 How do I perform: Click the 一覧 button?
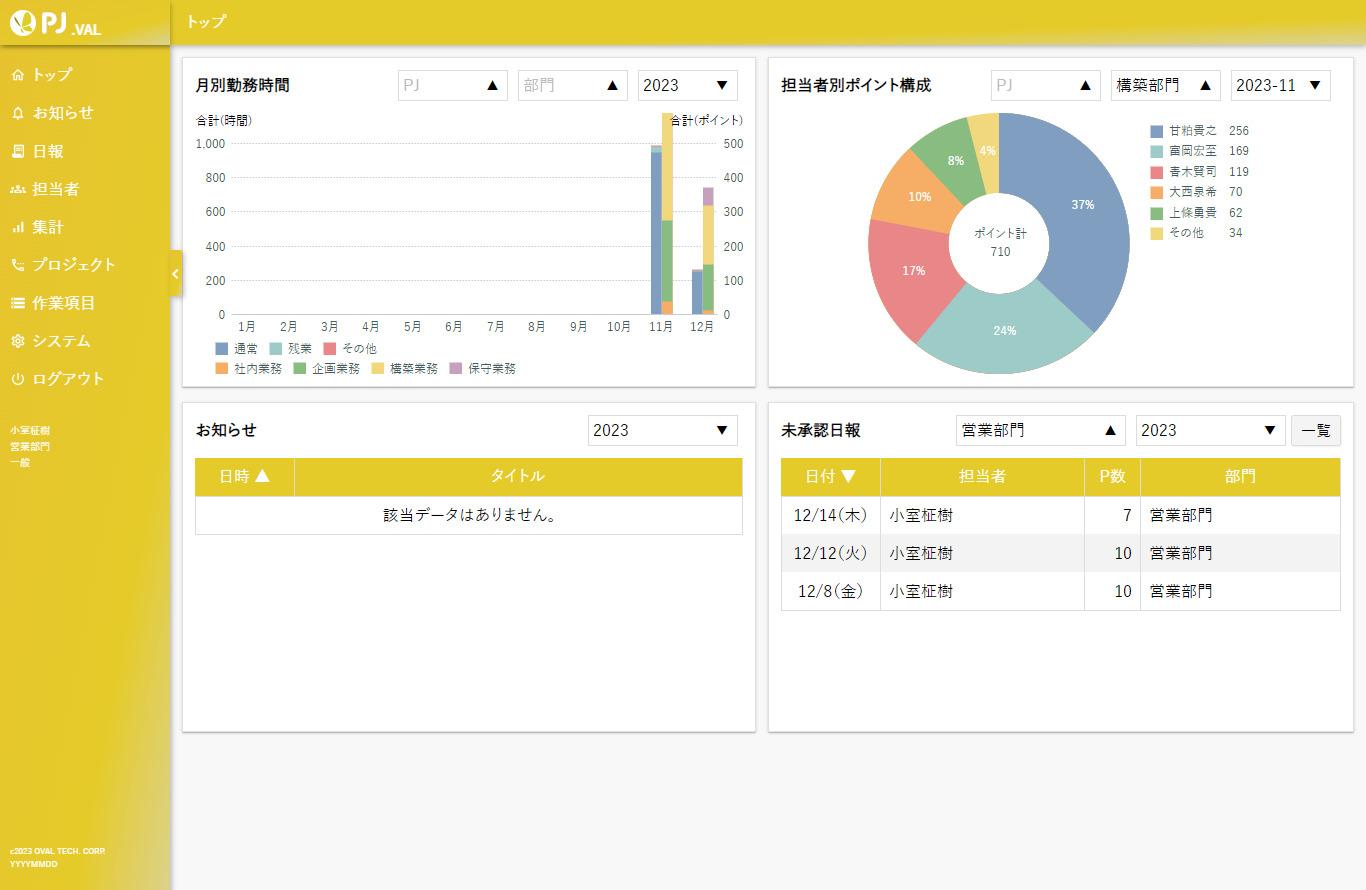1315,431
